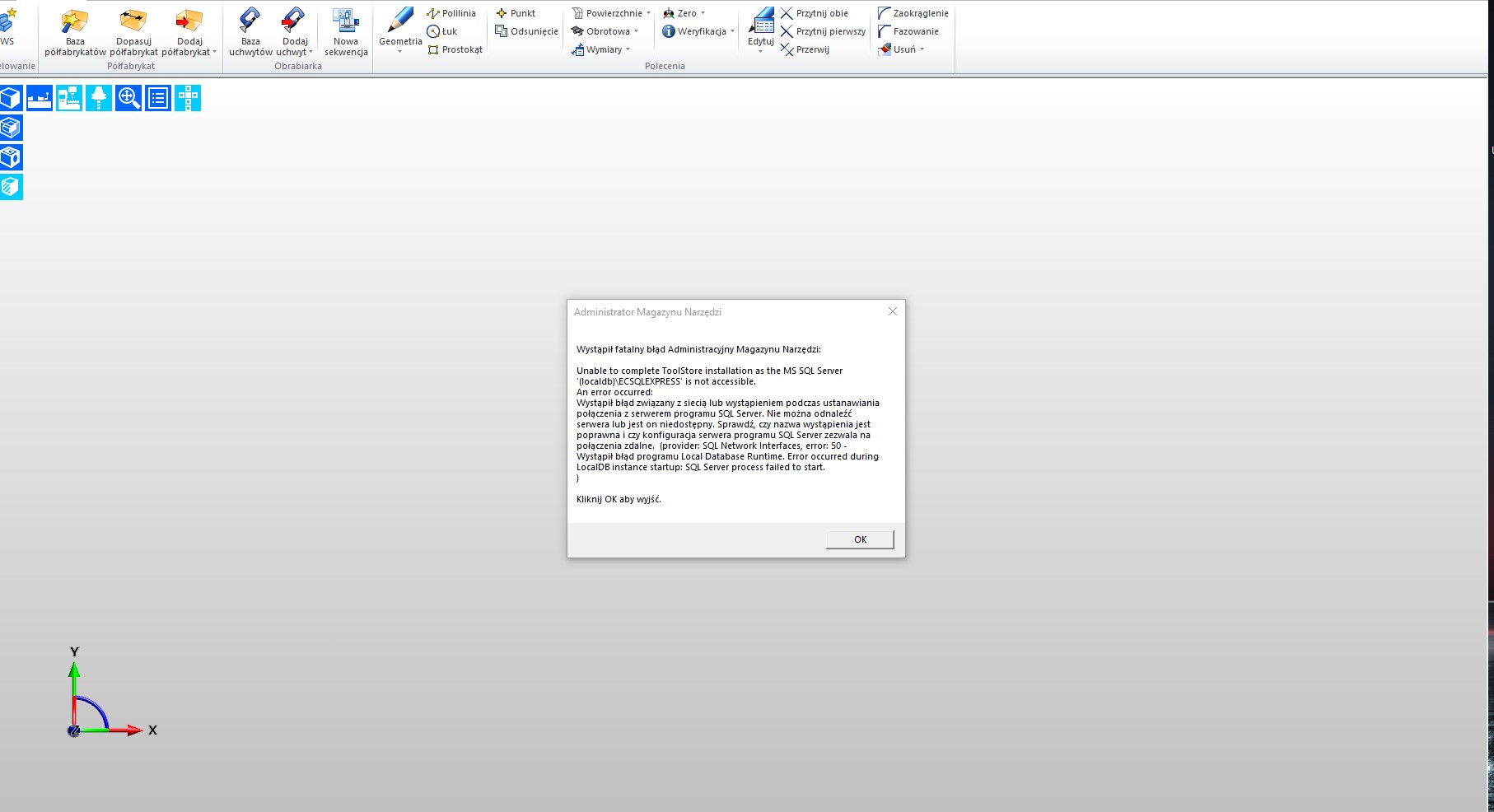Expand the Obrotowa dropdown arrow

pos(636,31)
